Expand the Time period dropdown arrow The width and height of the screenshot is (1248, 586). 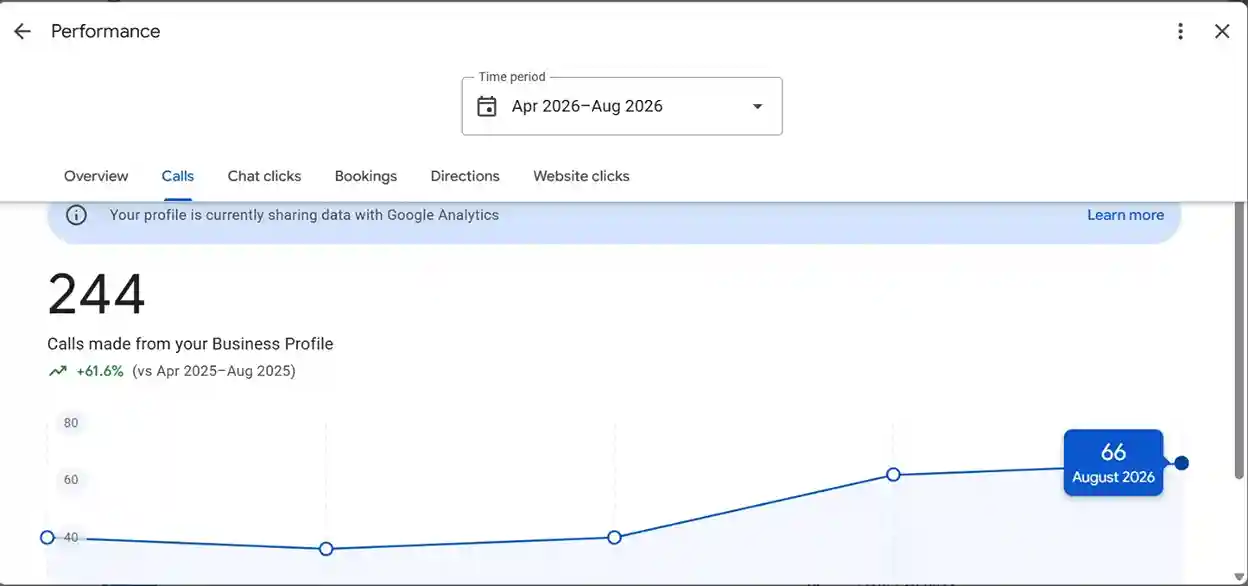[757, 106]
